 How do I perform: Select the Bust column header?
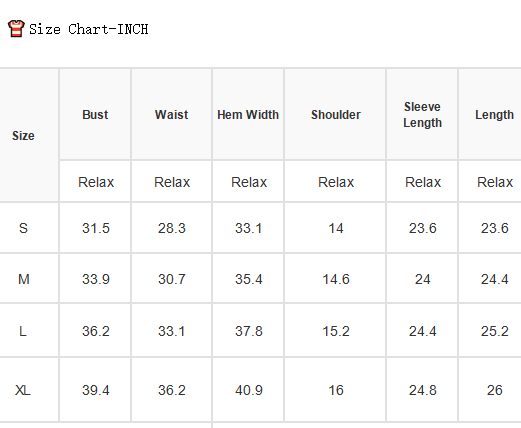tap(95, 115)
